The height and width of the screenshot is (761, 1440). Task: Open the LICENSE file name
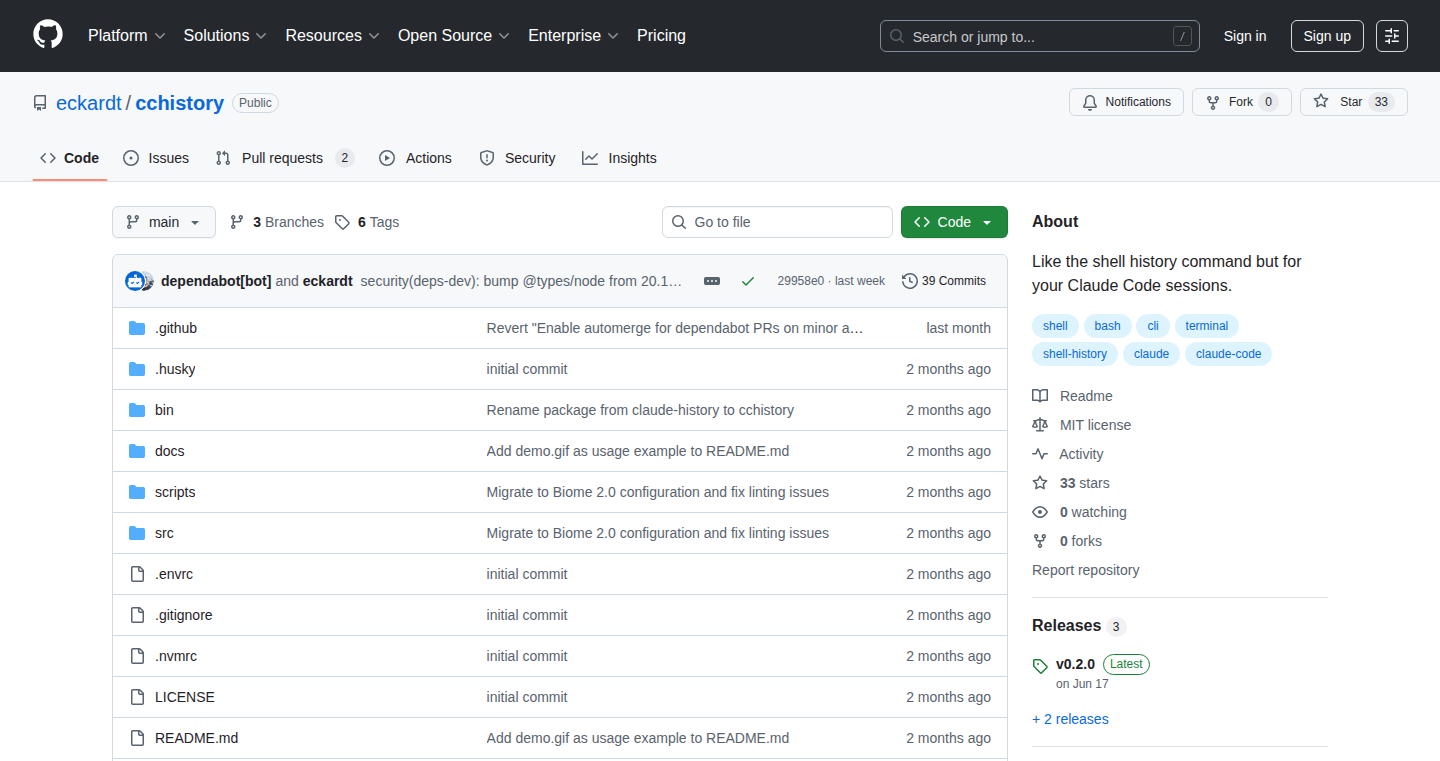click(x=185, y=697)
